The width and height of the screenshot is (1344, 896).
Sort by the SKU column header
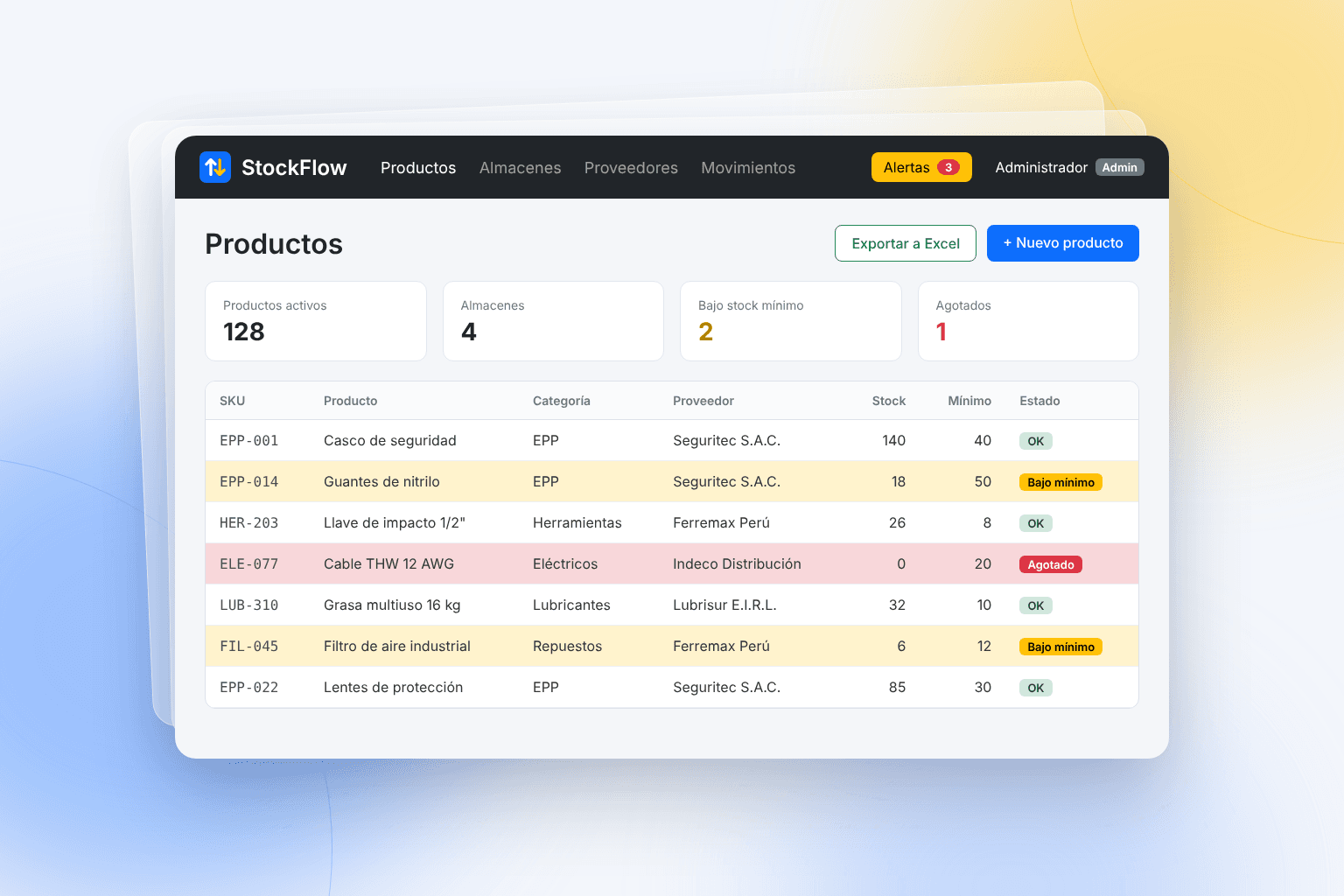pos(232,401)
